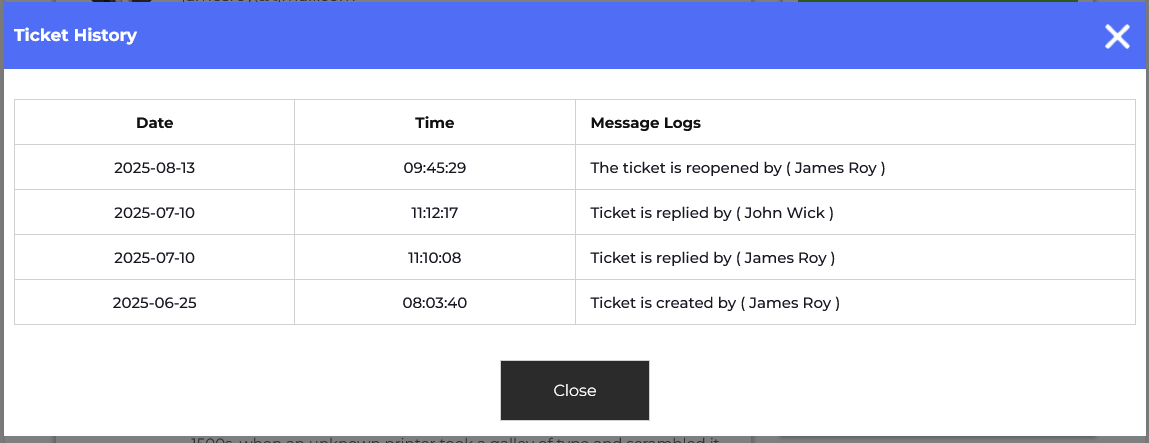The width and height of the screenshot is (1149, 443).
Task: Click the Time column header
Action: (x=435, y=123)
